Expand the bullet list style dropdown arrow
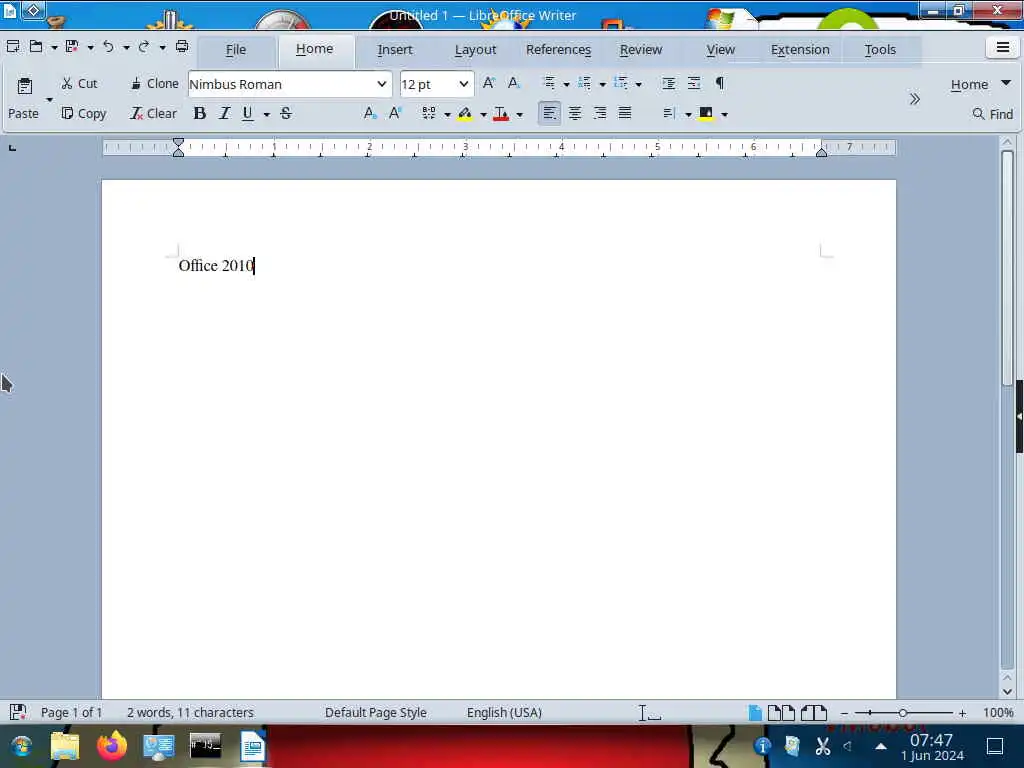1024x768 pixels. click(566, 84)
